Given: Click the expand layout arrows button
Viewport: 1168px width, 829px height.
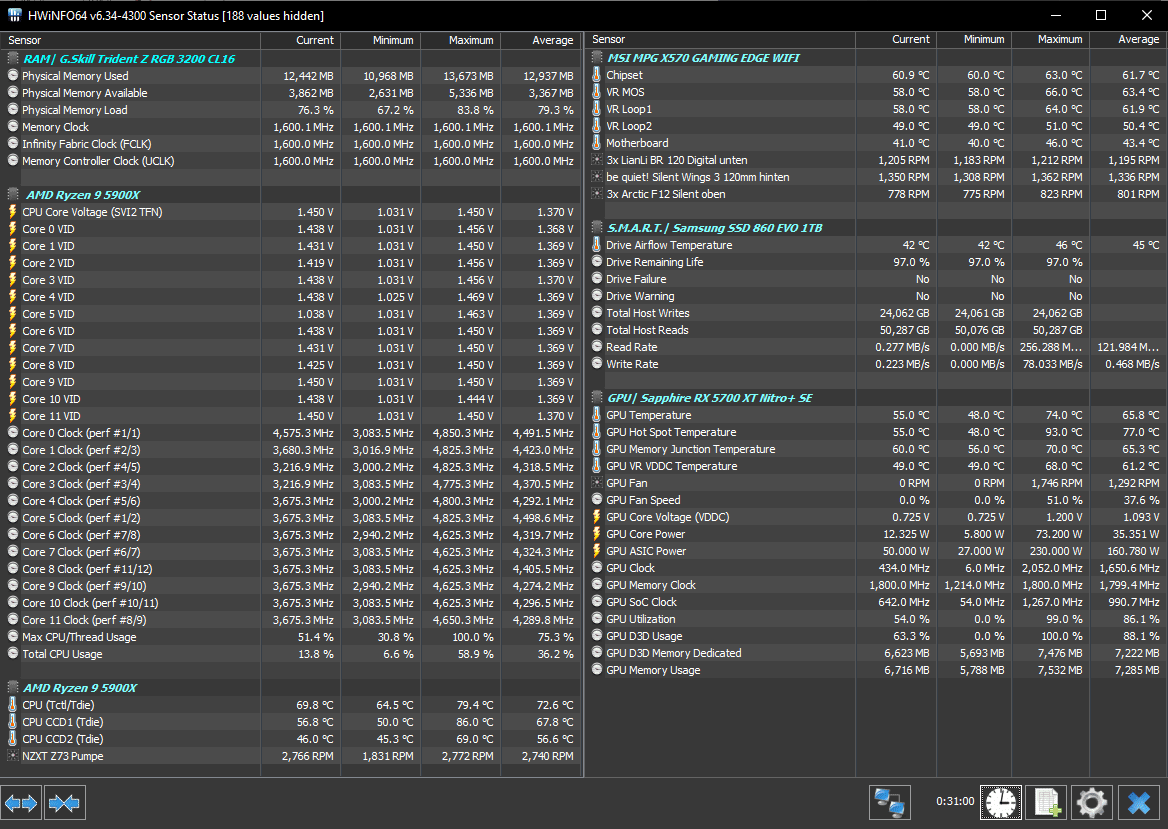Looking at the screenshot, I should 21,803.
